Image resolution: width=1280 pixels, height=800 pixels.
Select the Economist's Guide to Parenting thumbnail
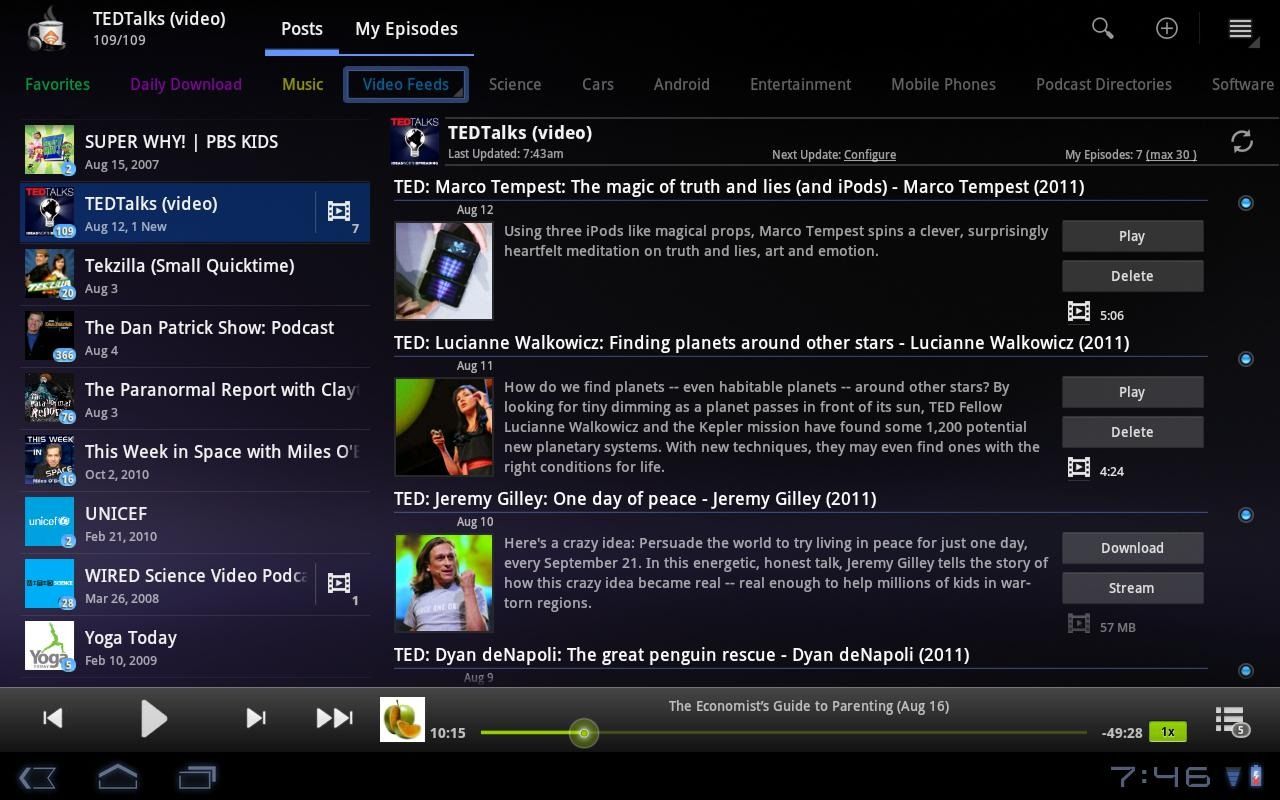point(402,718)
